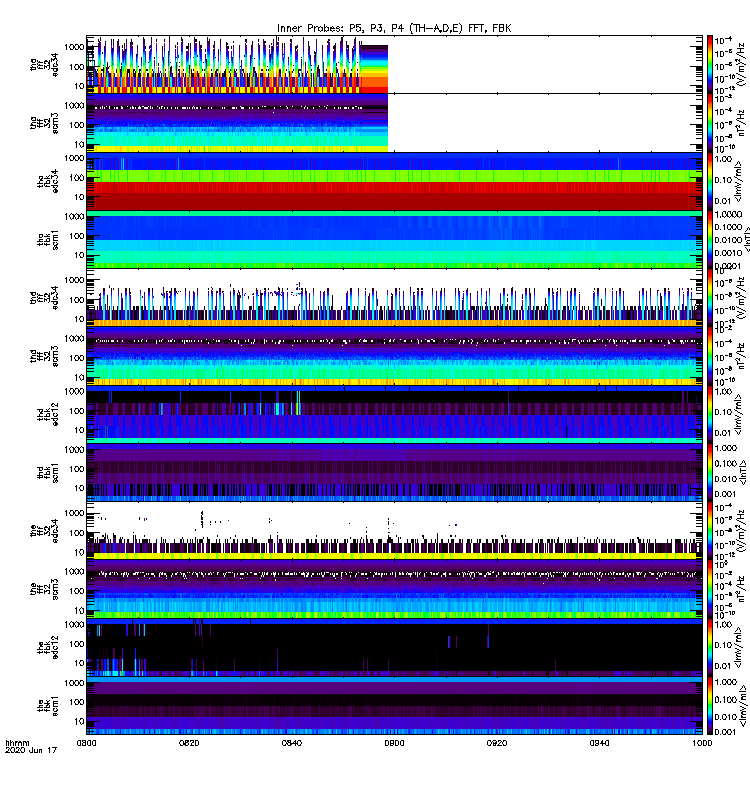Select the 'the fff 32 scm3' panel label
This screenshot has height=800, width=750.
[x=44, y=589]
